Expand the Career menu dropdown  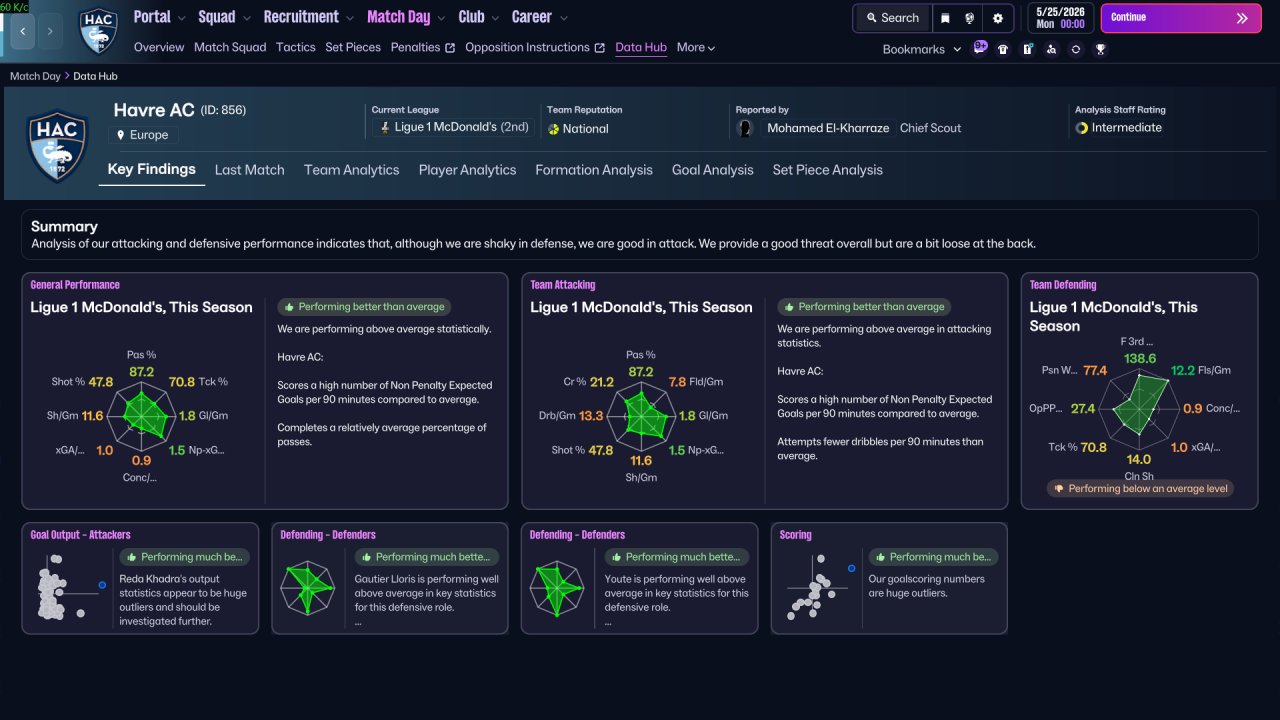click(564, 17)
